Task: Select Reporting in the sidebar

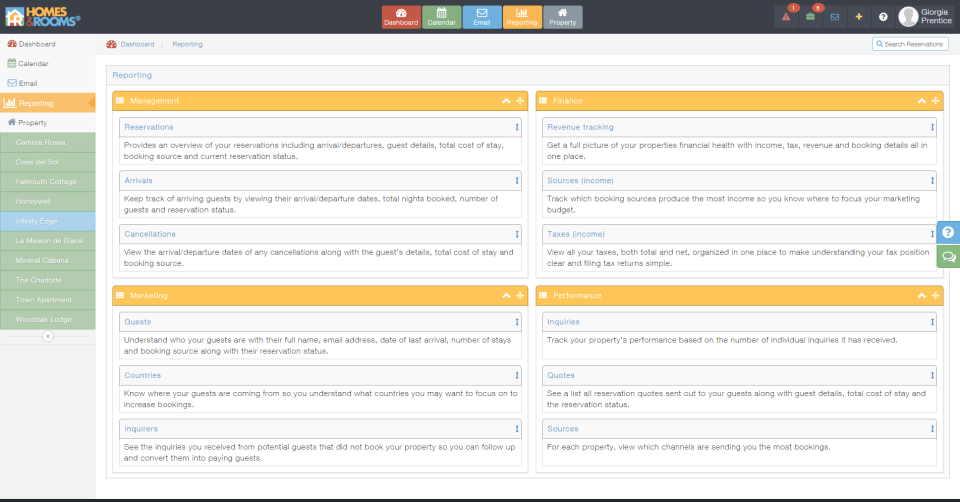Action: [48, 103]
